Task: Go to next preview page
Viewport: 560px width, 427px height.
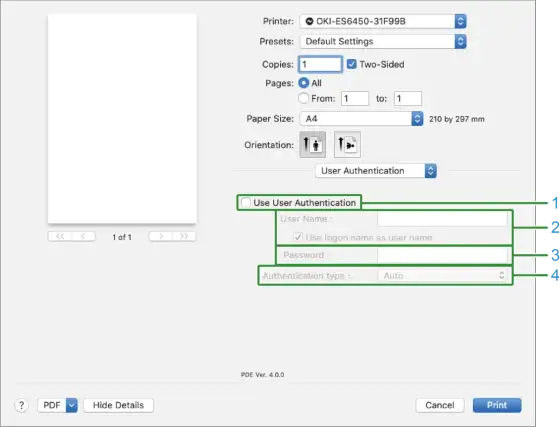Action: pyautogui.click(x=161, y=236)
